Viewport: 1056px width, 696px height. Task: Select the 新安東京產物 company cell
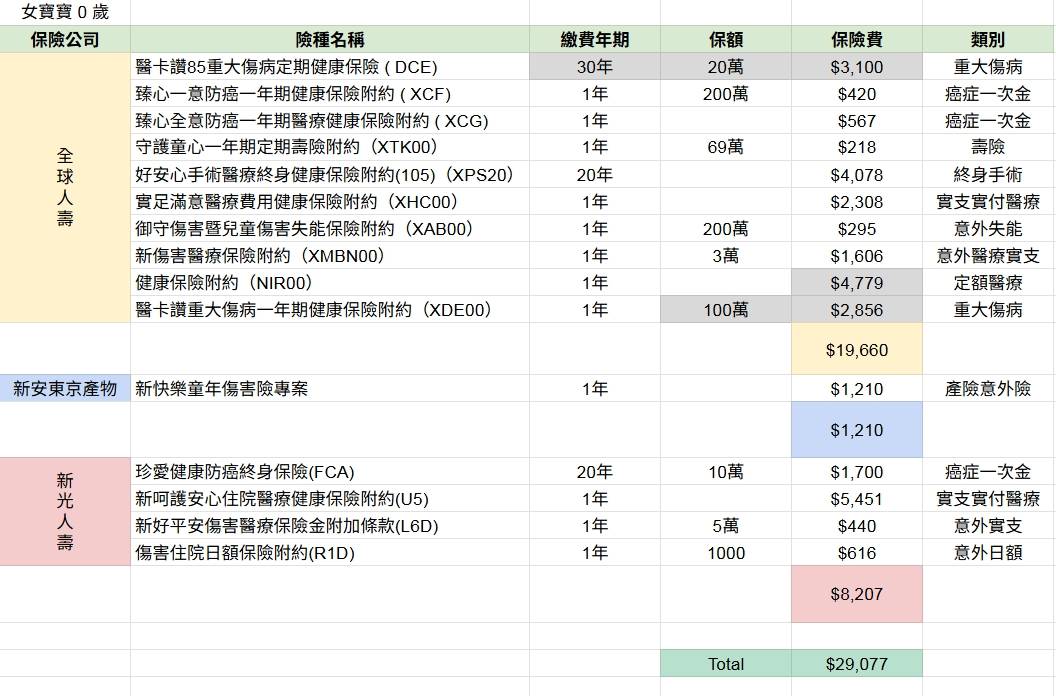tap(65, 389)
